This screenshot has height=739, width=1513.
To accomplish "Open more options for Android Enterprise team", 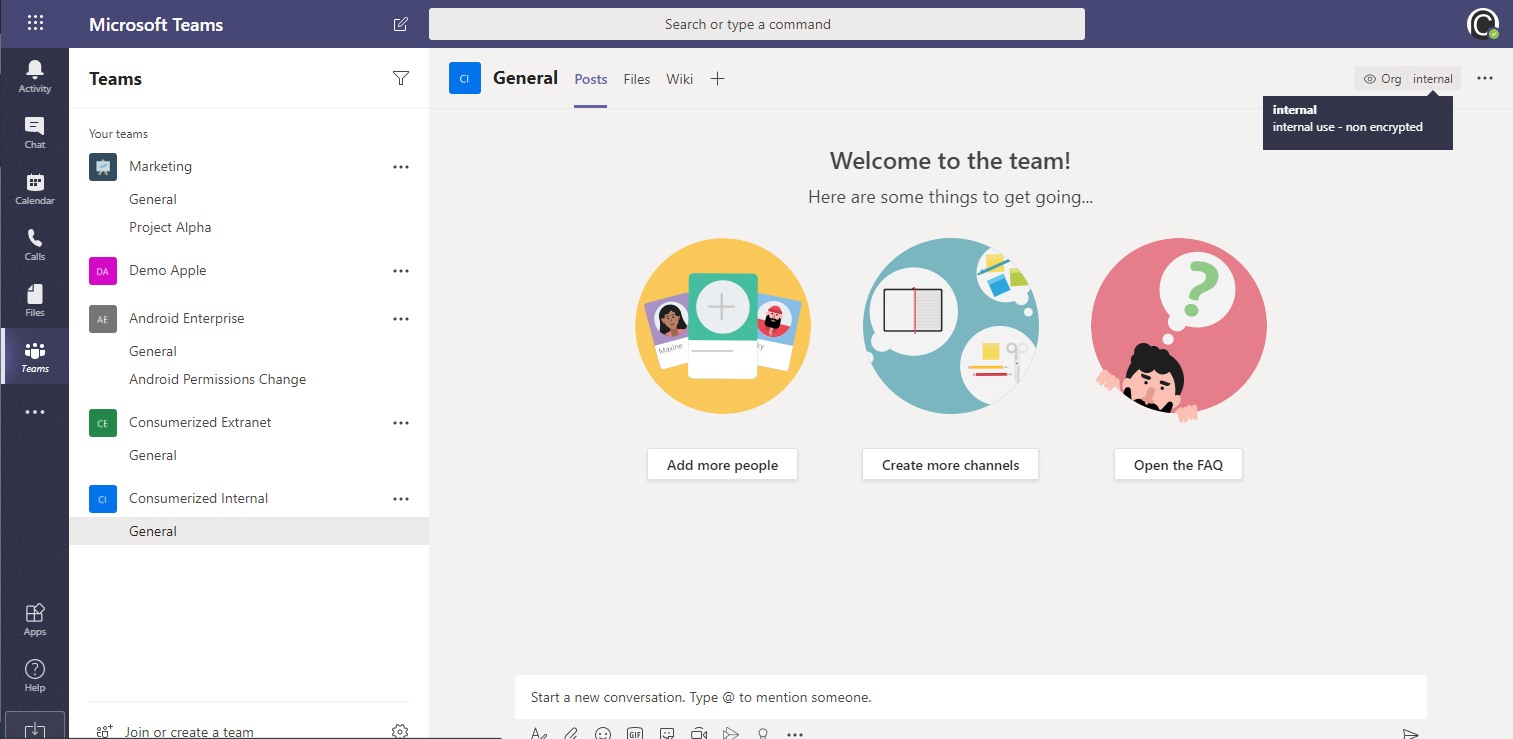I will click(x=401, y=319).
